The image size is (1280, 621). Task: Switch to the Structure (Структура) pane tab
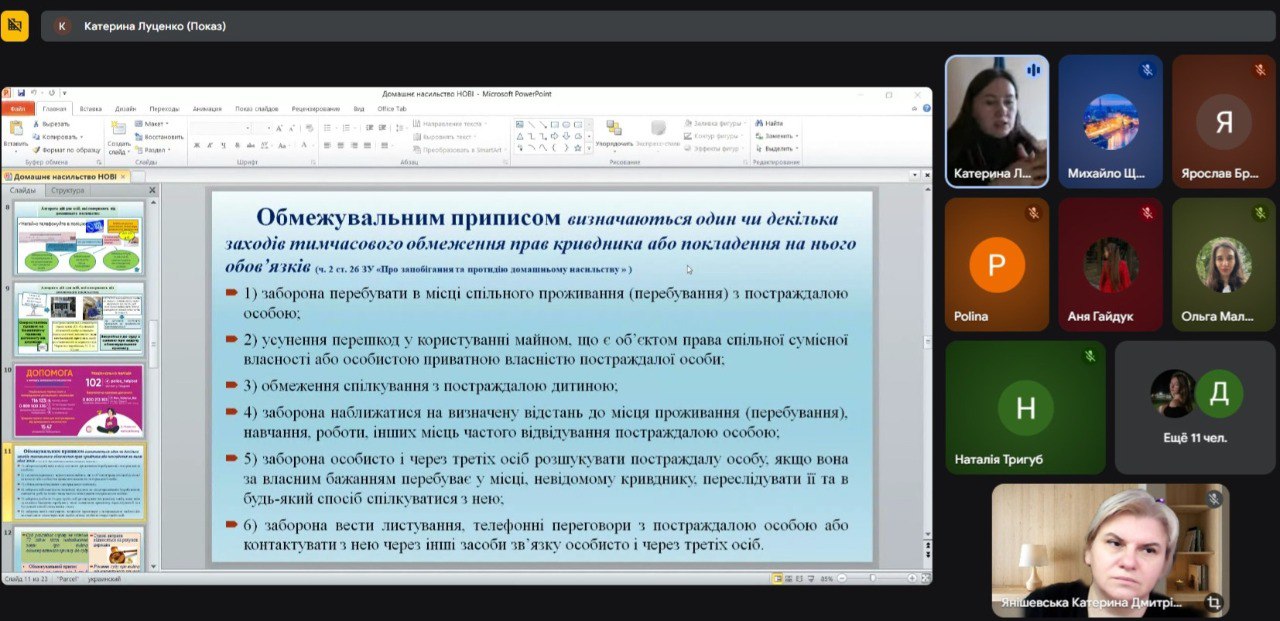[x=68, y=190]
